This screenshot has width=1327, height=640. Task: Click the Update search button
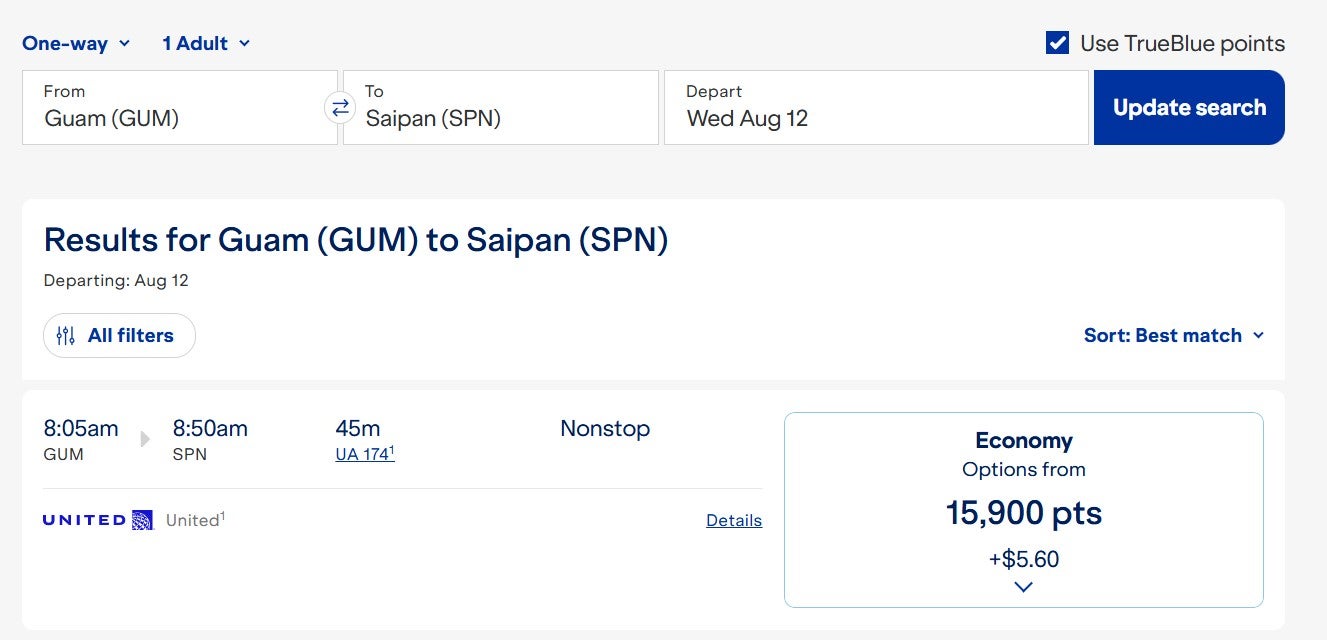(x=1189, y=107)
